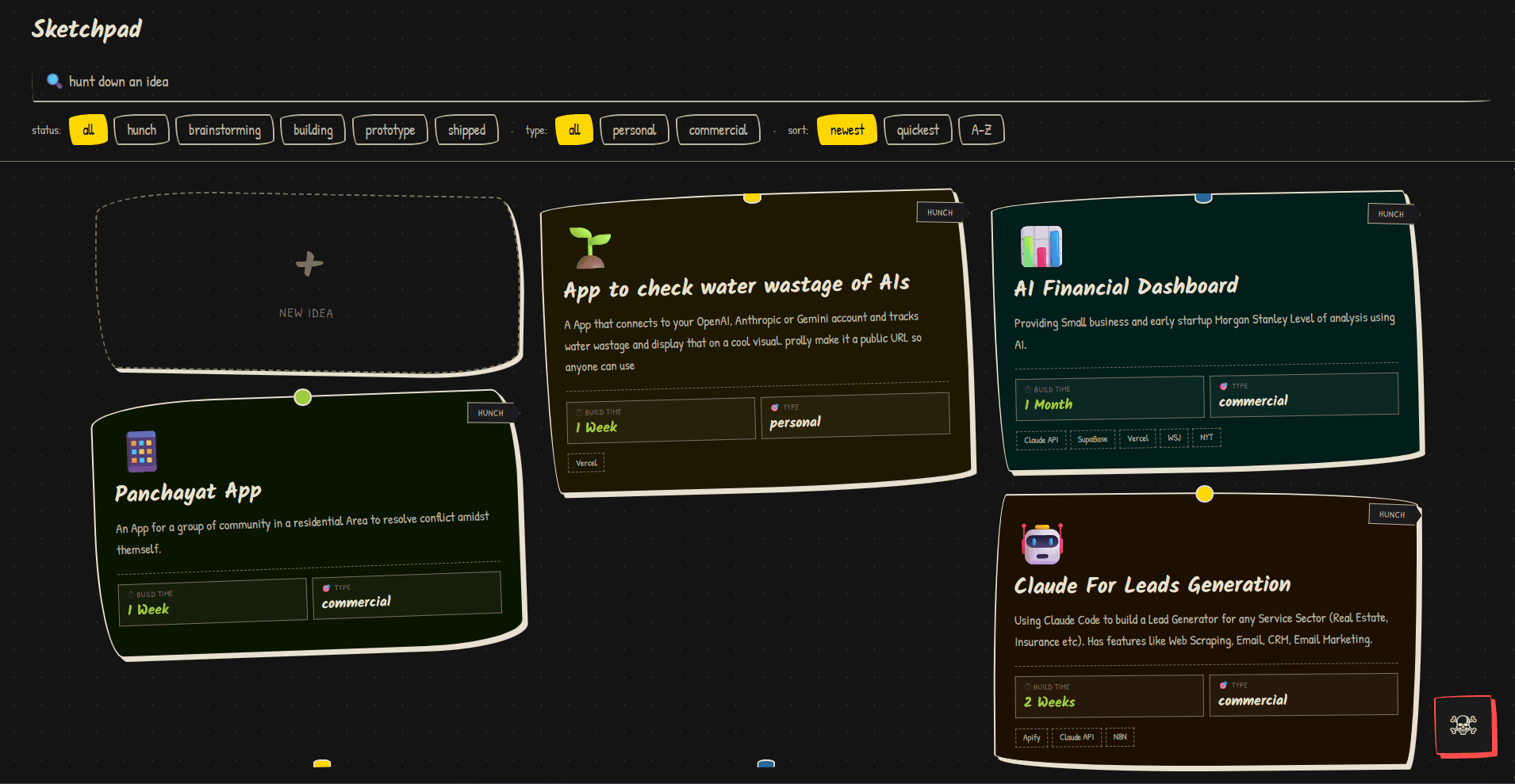The height and width of the screenshot is (784, 1515).
Task: Click Panchayat App description text
Action: click(x=302, y=533)
